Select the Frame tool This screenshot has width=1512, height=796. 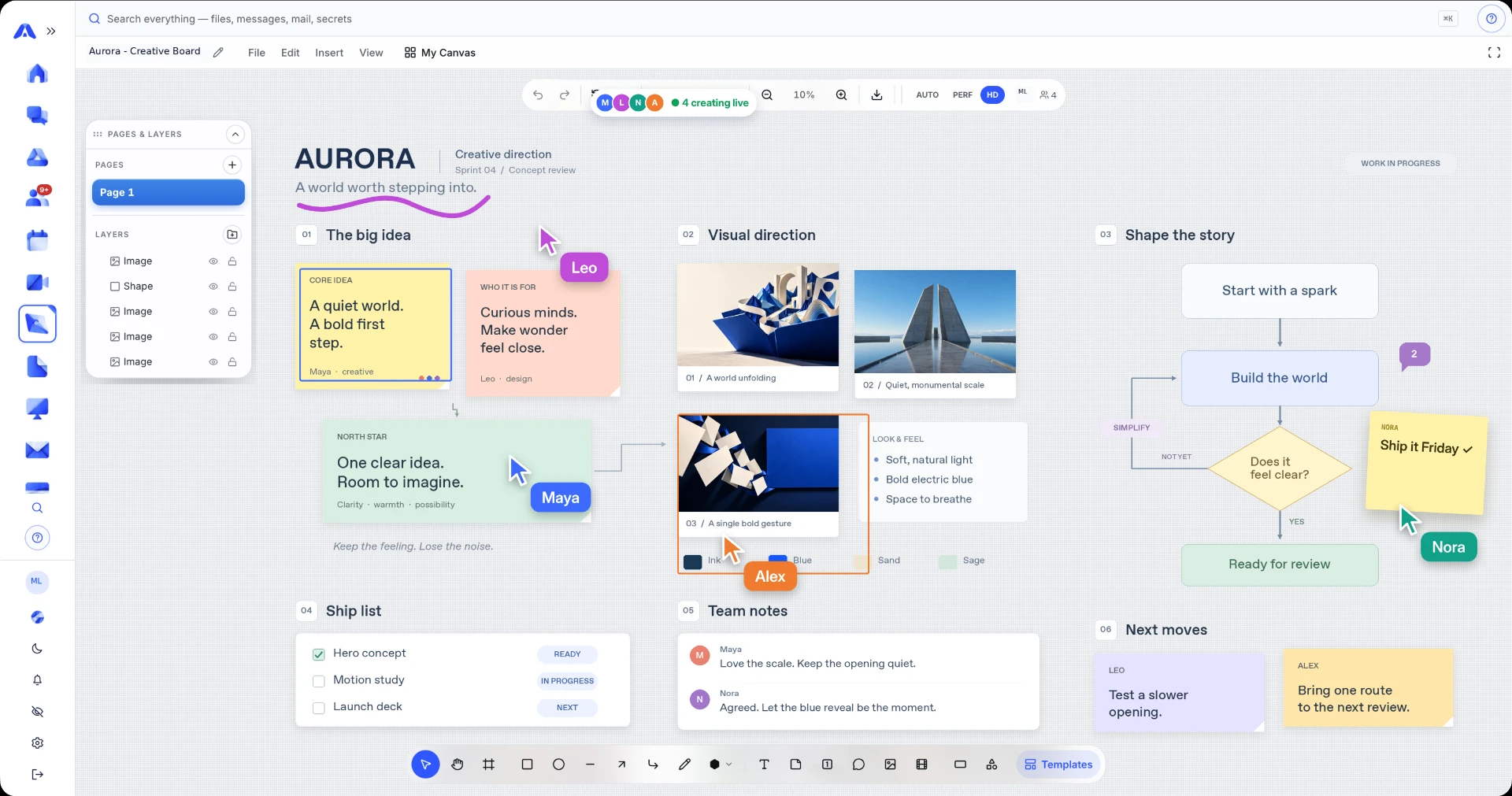click(x=489, y=765)
